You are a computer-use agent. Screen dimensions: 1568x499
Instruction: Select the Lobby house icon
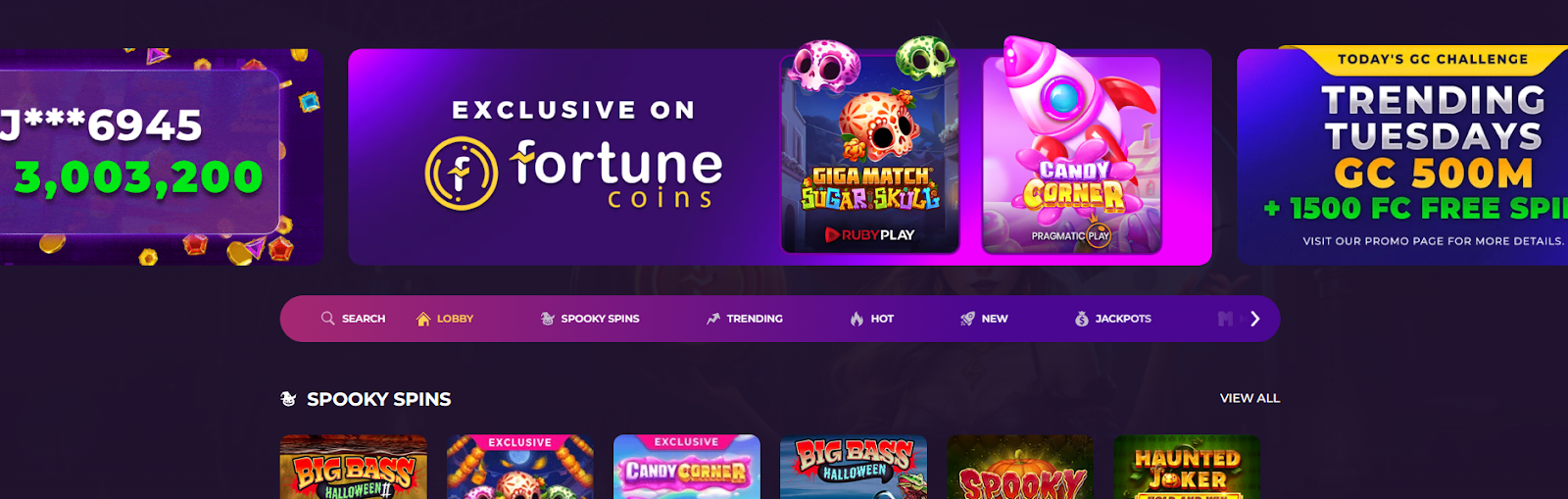423,319
